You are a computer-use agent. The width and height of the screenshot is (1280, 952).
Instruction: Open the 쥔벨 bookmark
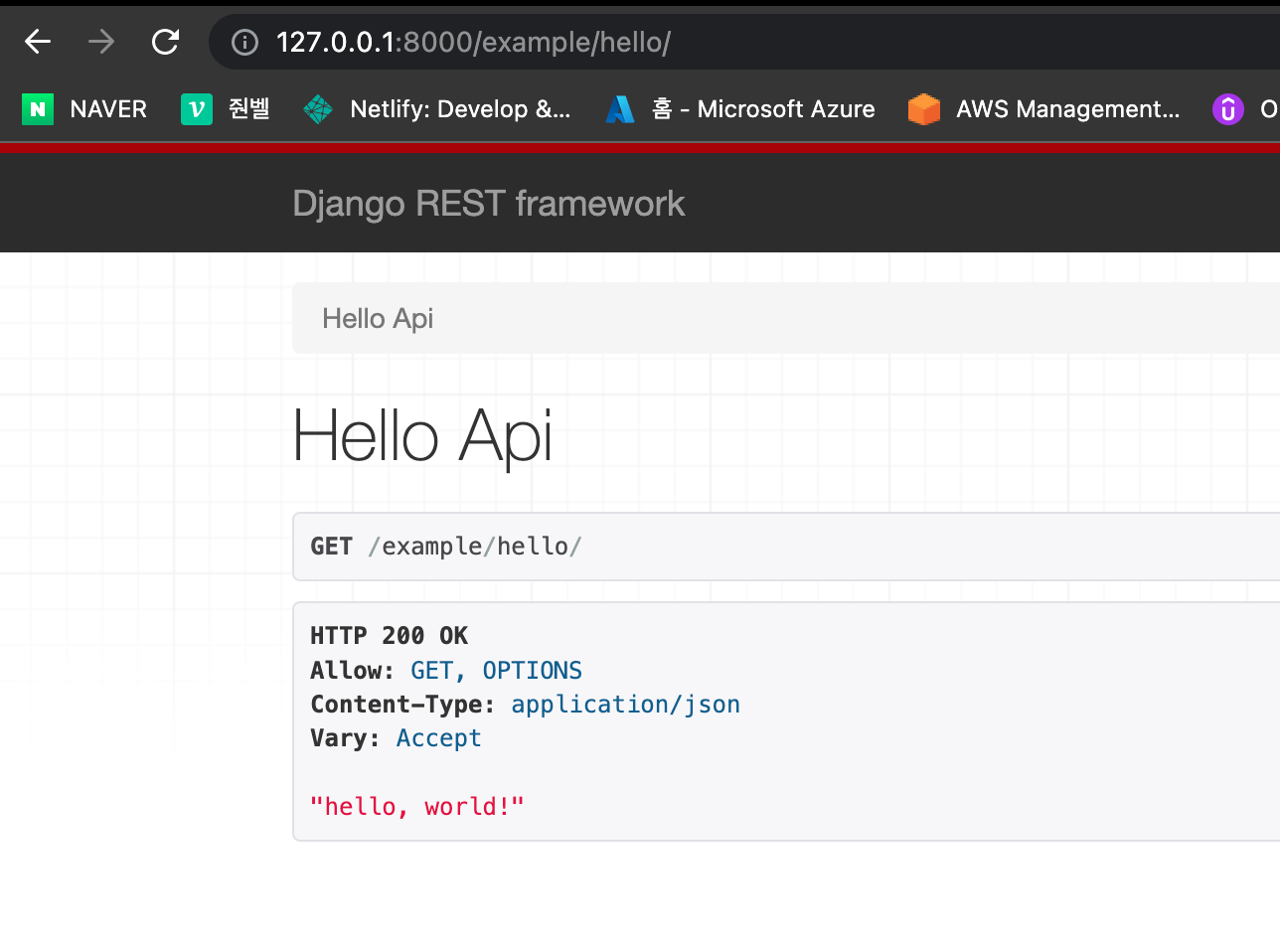coord(226,109)
